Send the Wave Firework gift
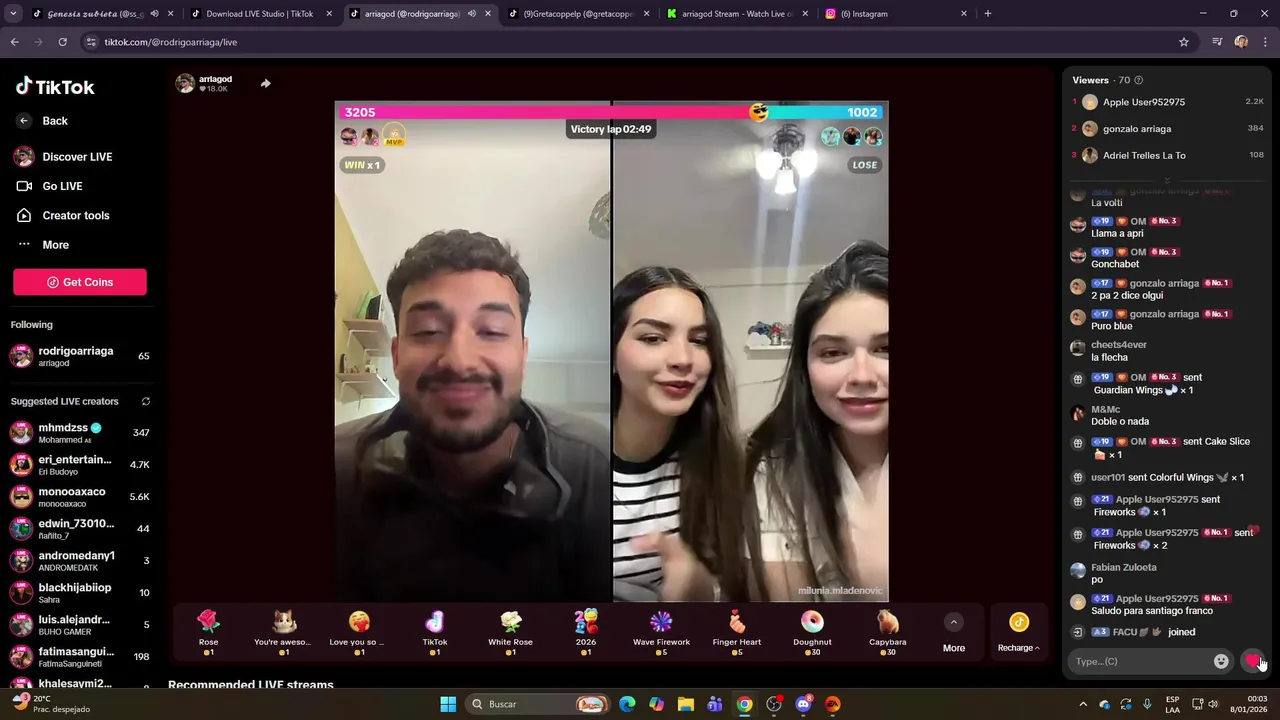The width and height of the screenshot is (1280, 720). point(661,632)
